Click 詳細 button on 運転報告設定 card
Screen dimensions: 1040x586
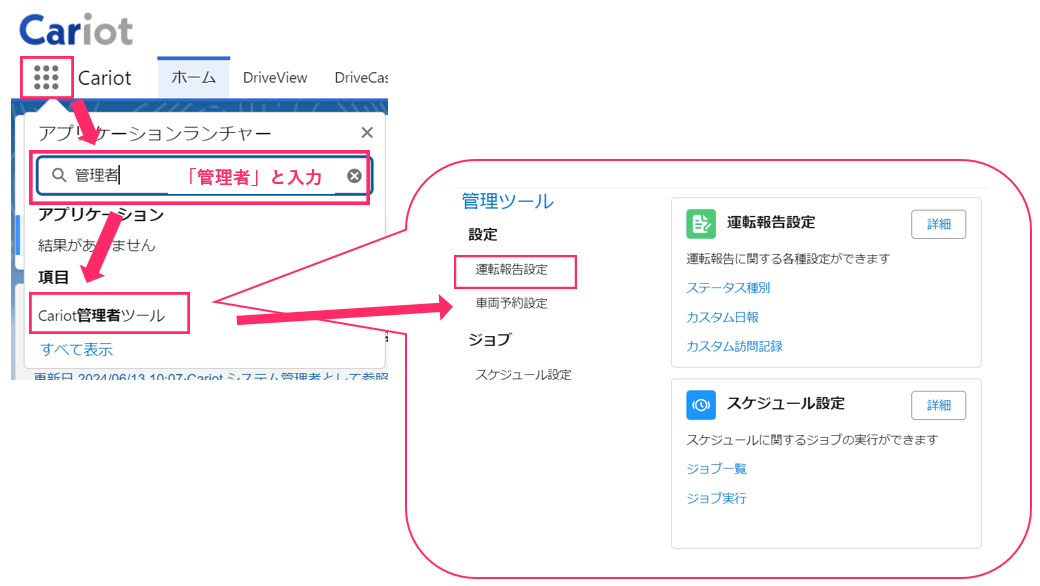(939, 224)
